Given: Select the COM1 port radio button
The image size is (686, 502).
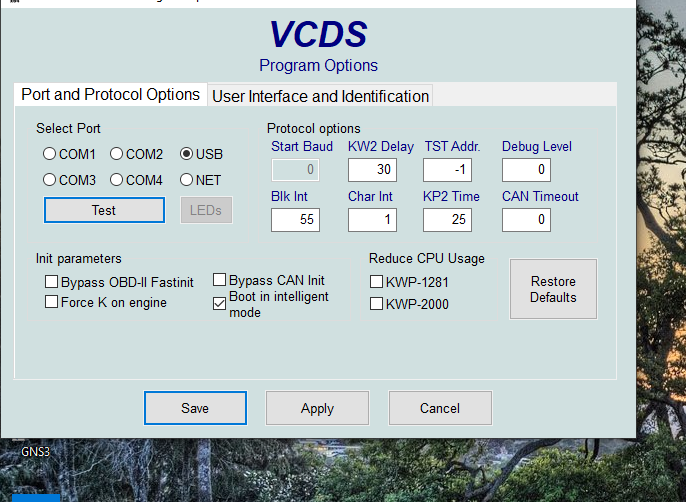Looking at the screenshot, I should (x=49, y=154).
